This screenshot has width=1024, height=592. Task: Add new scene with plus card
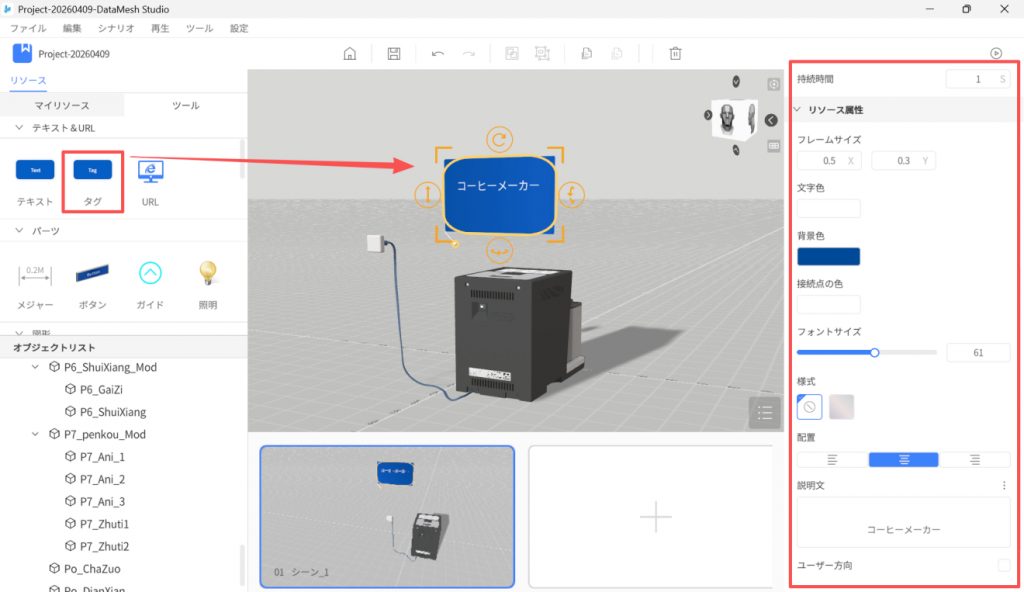655,516
